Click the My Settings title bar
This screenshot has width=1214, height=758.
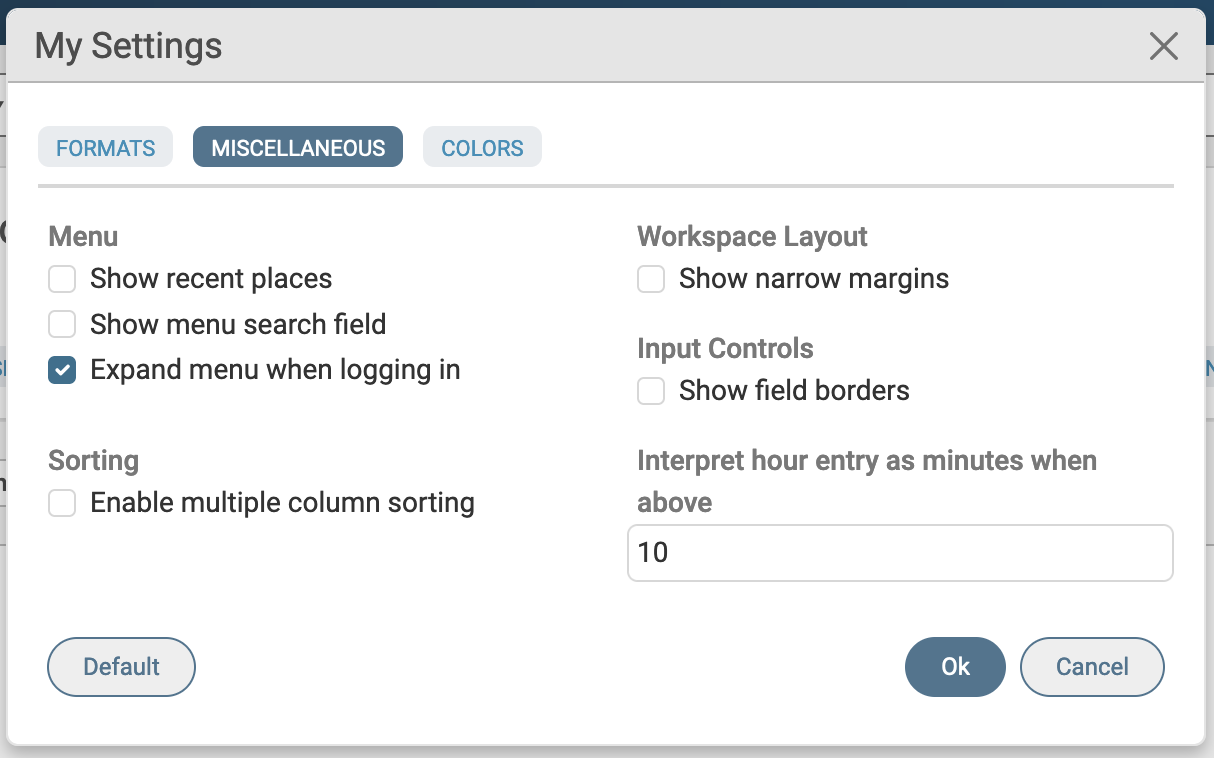(x=128, y=46)
